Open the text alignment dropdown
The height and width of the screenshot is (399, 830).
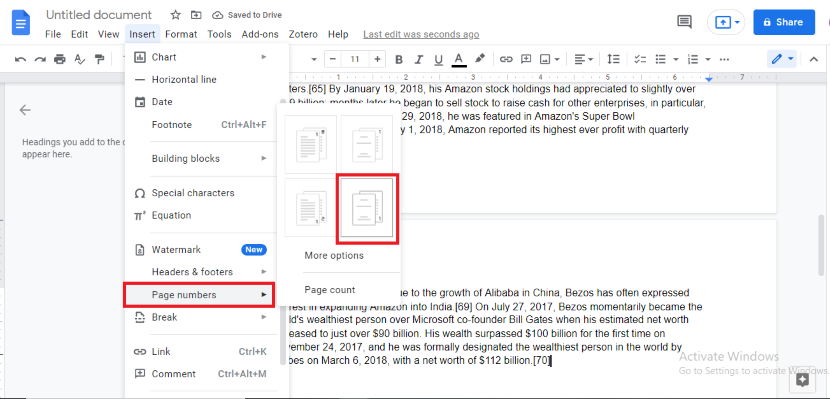click(x=584, y=59)
